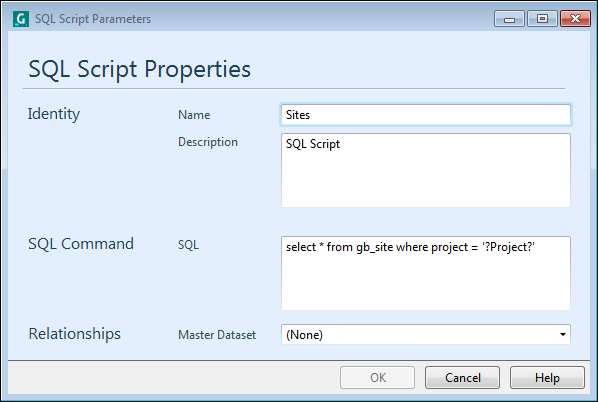
Task: Select the Description field label
Action: (207, 142)
